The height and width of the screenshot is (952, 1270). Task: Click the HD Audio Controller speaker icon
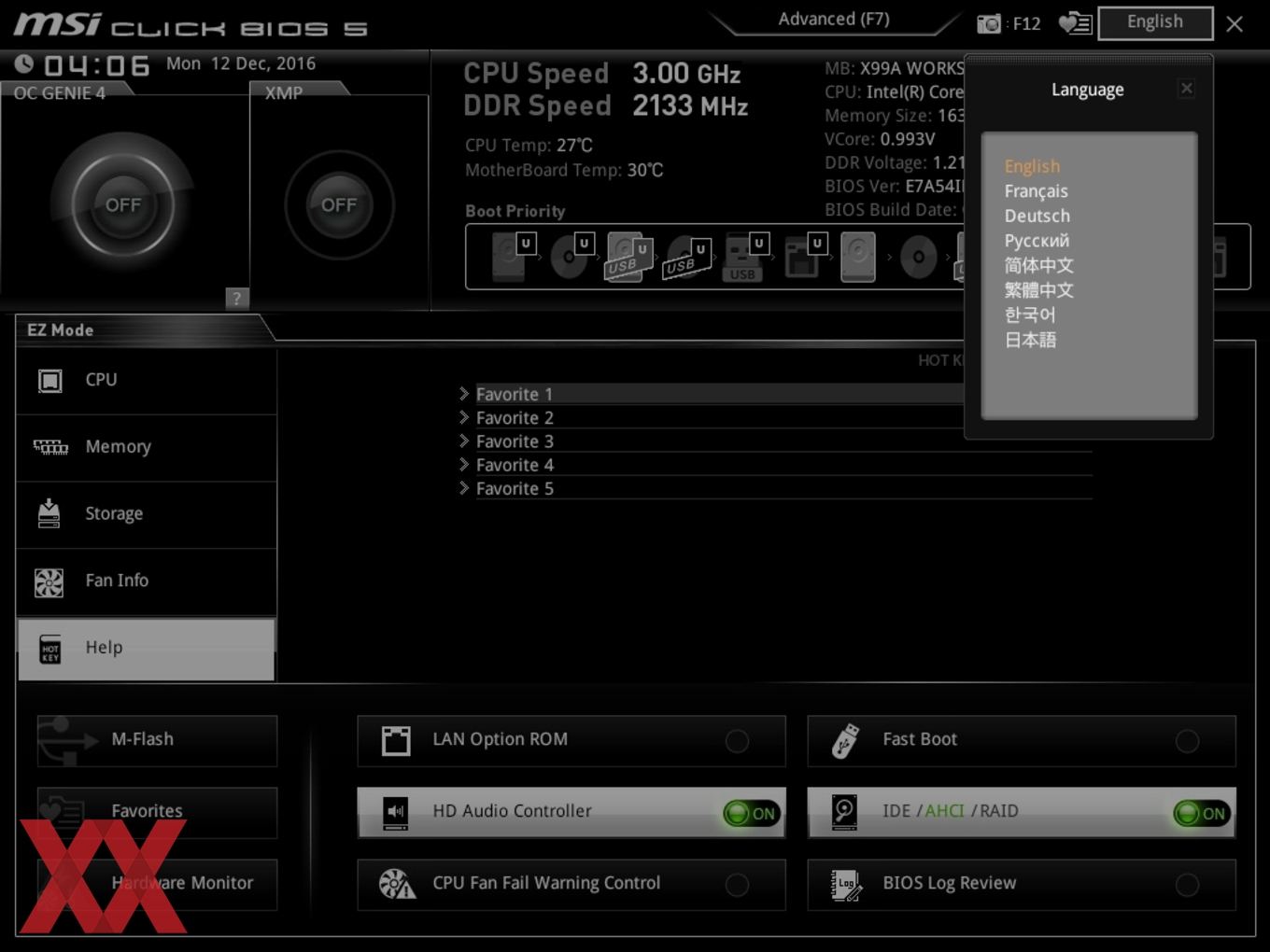pos(396,813)
